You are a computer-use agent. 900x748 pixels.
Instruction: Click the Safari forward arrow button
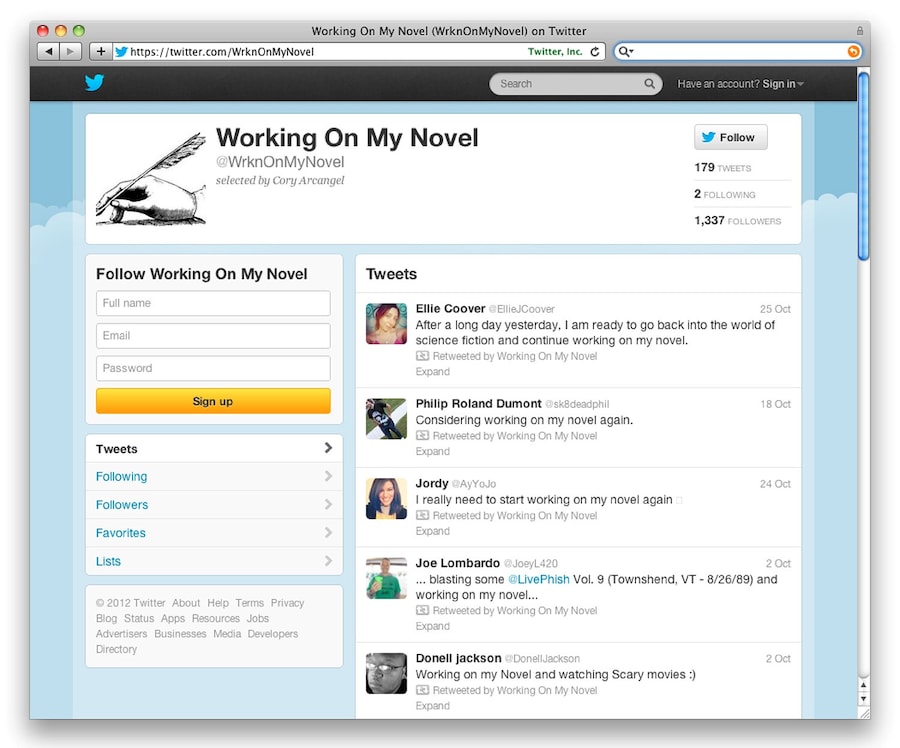(x=71, y=51)
